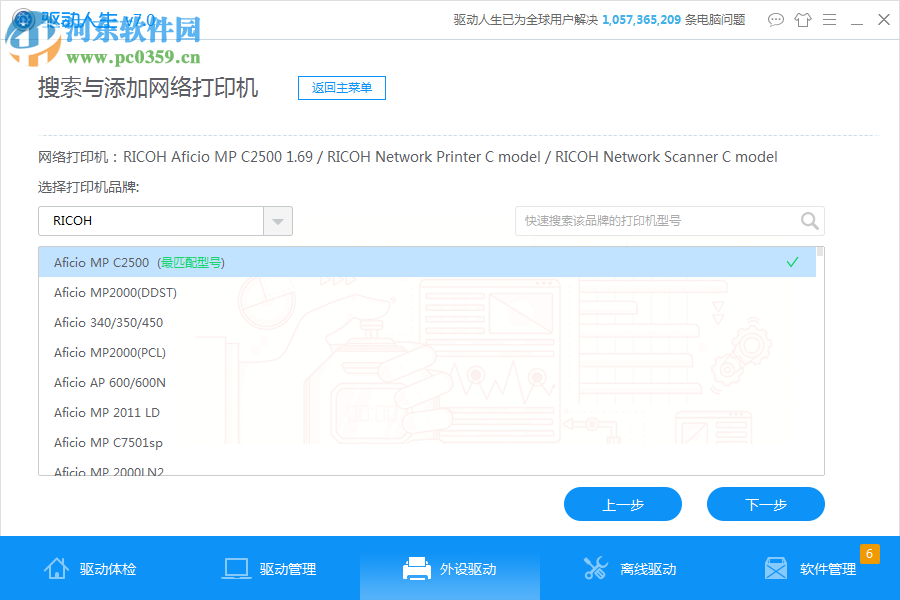Click the envelope icon on 软件管理
The width and height of the screenshot is (900, 600).
coord(776,567)
